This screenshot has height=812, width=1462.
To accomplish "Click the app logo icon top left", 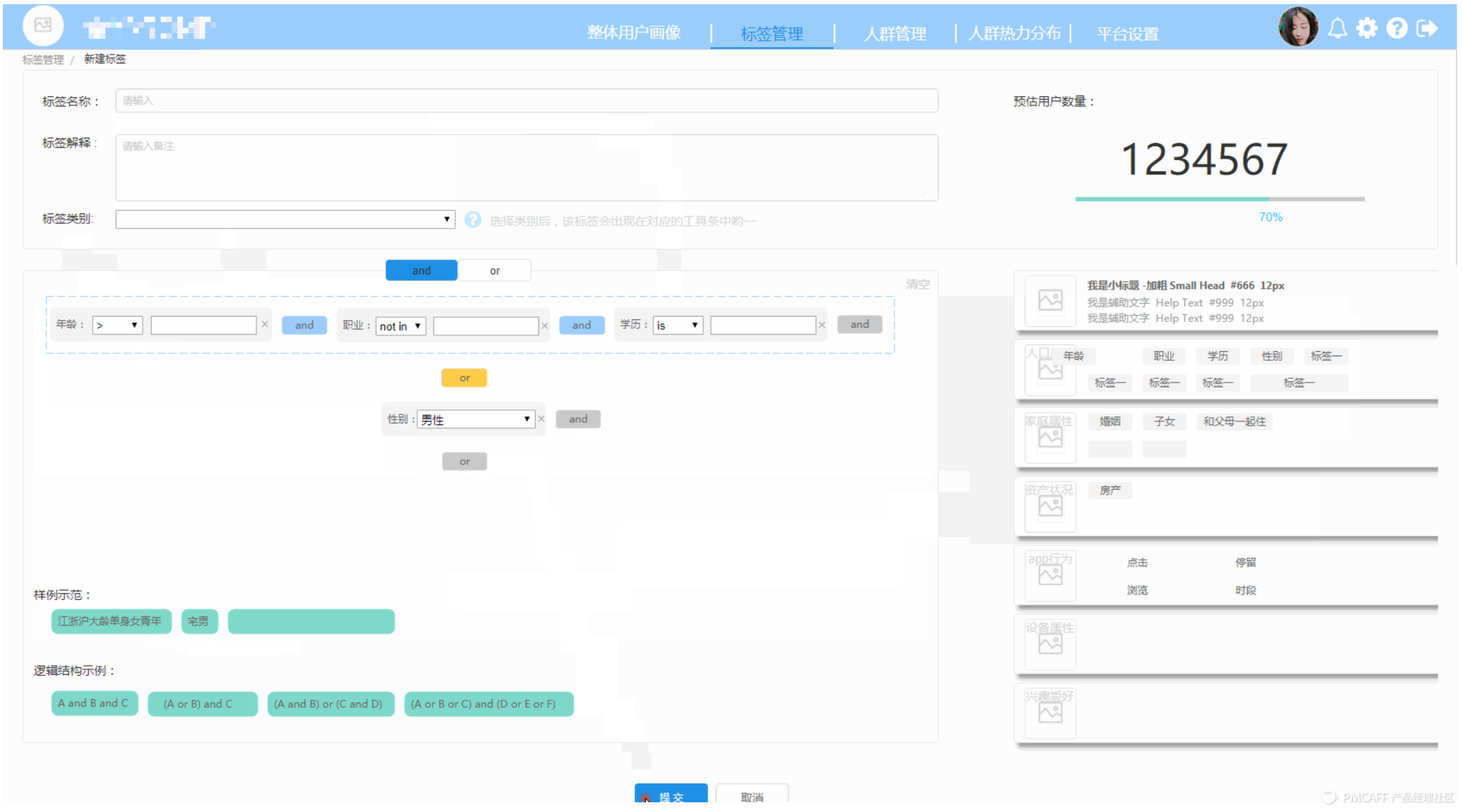I will point(42,26).
